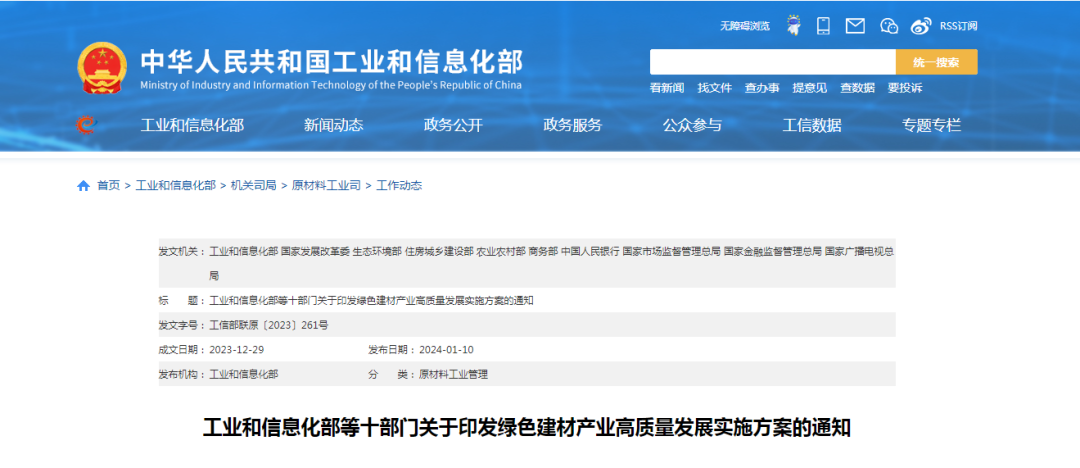Select 找文件 quick link
1080x468 pixels.
(x=714, y=88)
